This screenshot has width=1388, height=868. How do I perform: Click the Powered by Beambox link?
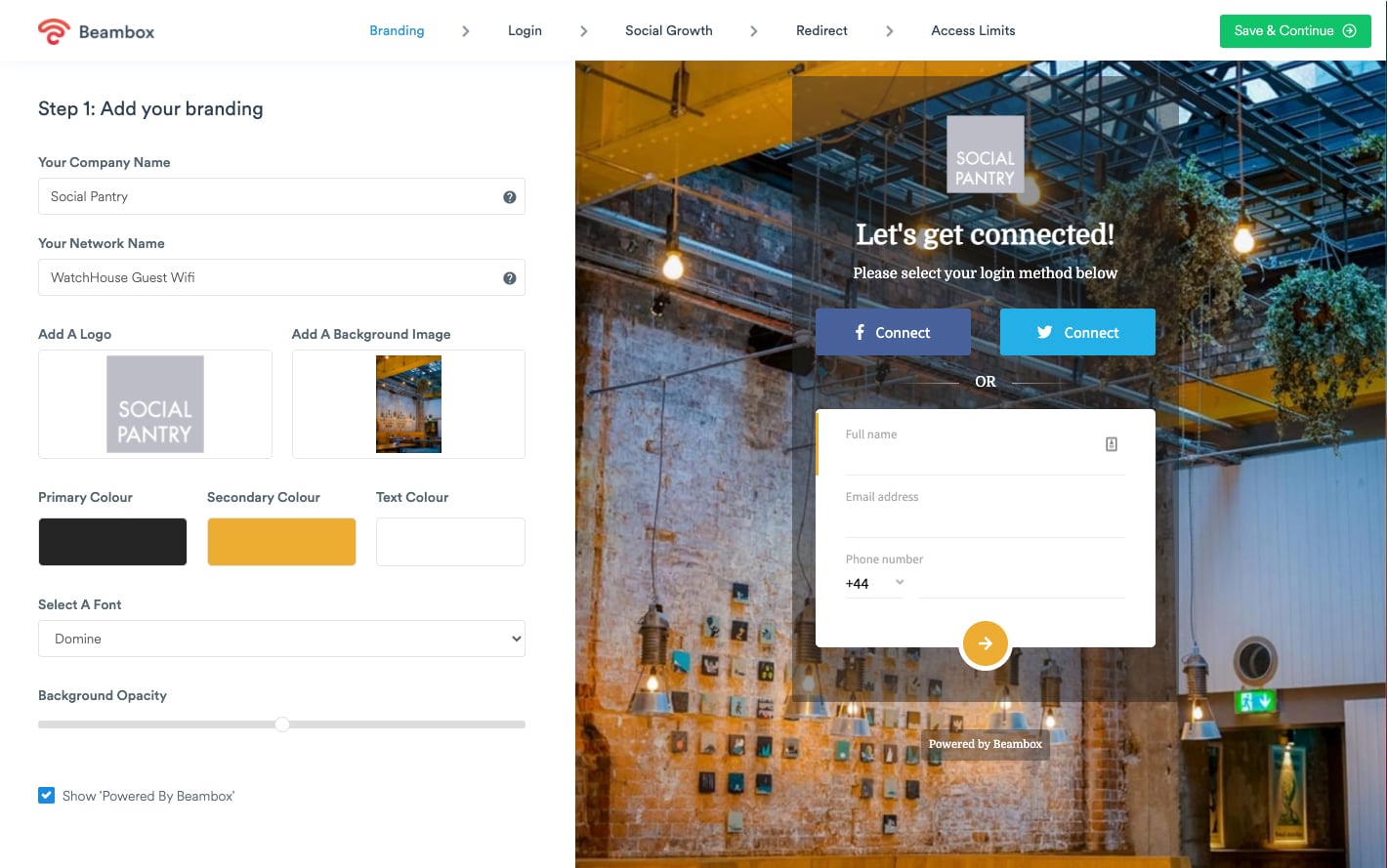pos(985,744)
